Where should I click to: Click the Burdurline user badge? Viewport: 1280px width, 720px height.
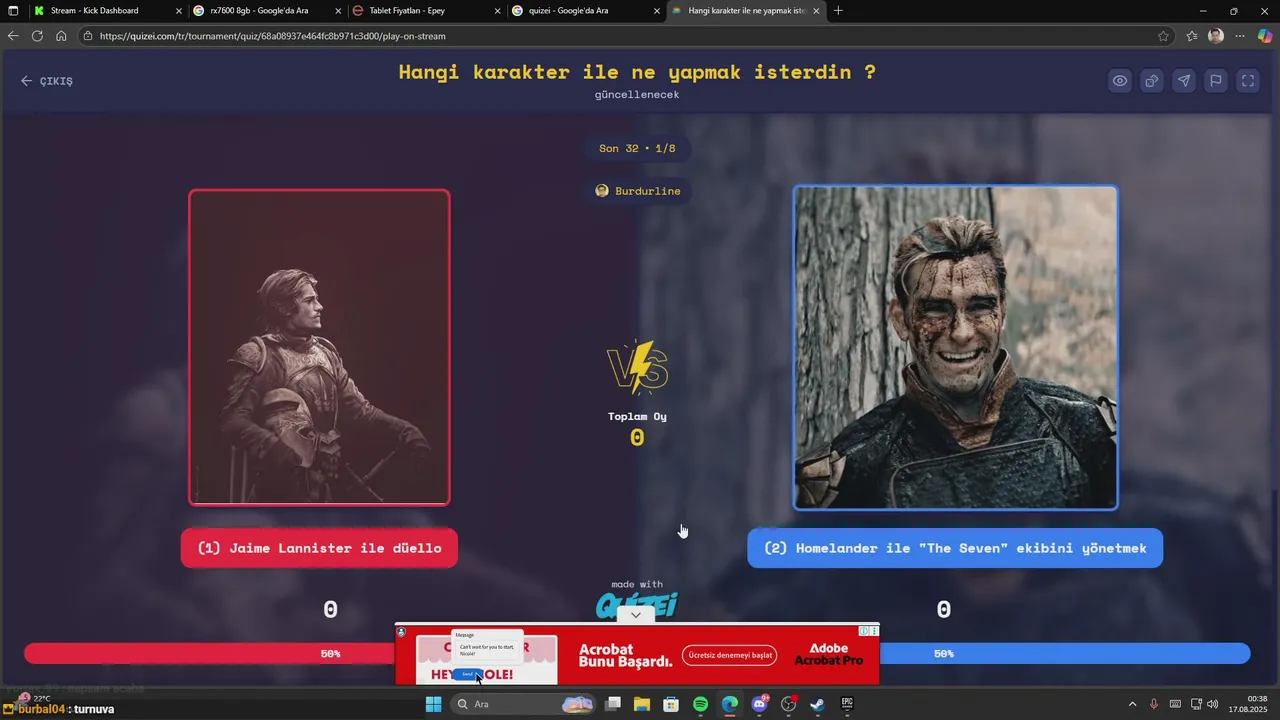(x=638, y=191)
